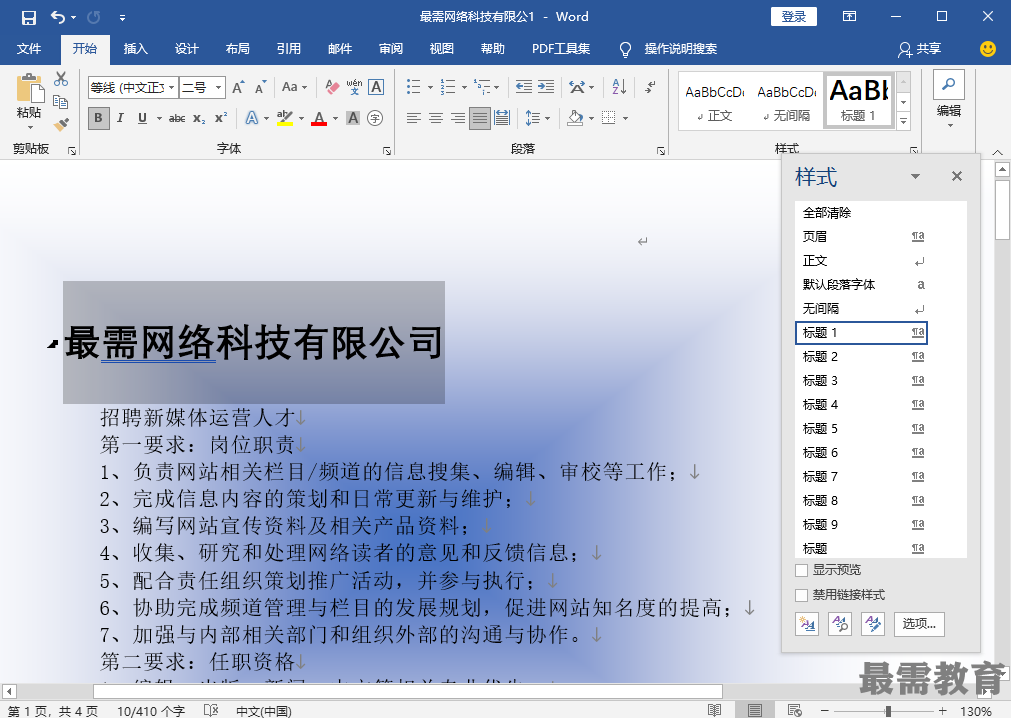Open the line spacing dropdown
The image size is (1011, 718).
point(538,118)
